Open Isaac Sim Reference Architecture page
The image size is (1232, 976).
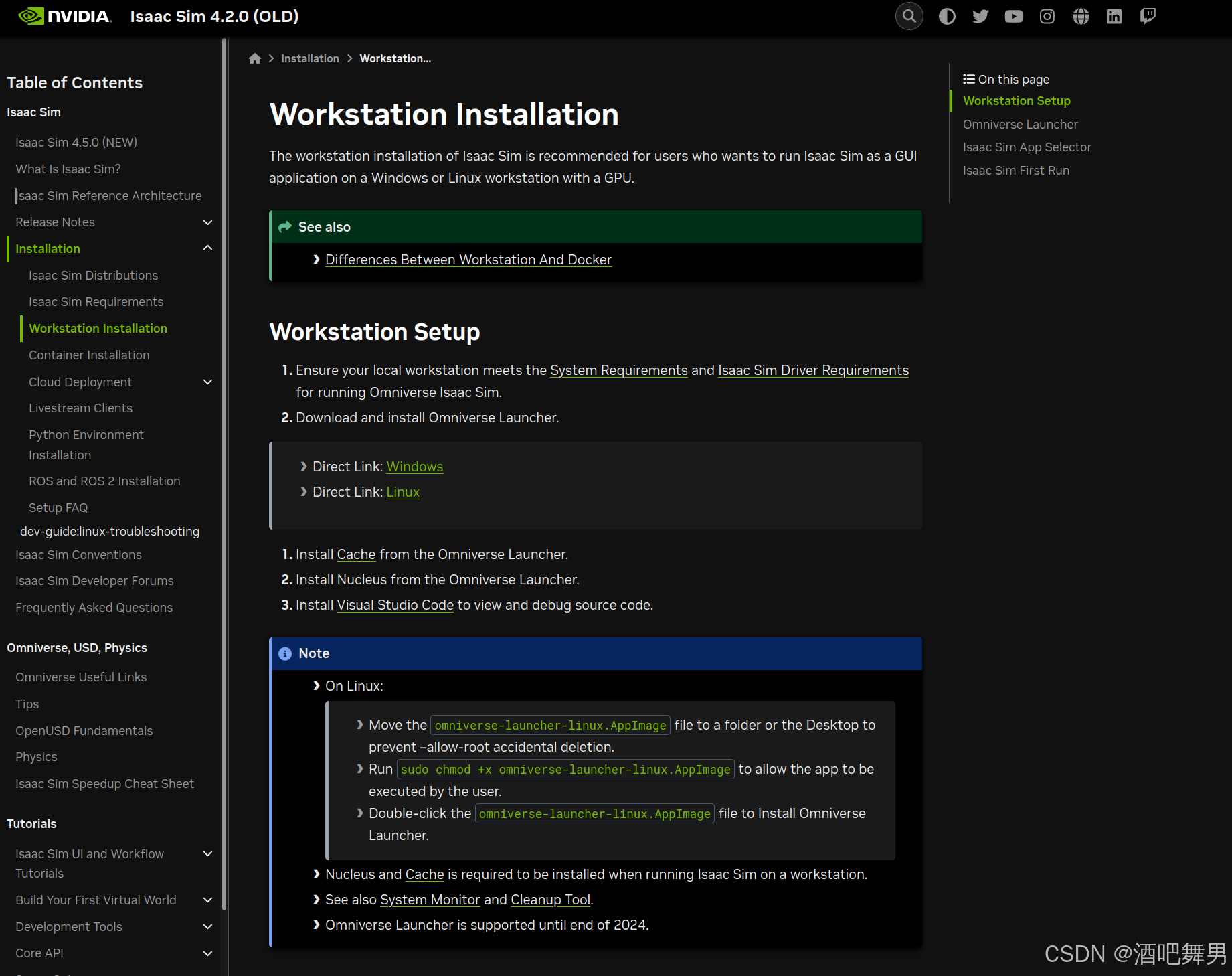point(108,195)
